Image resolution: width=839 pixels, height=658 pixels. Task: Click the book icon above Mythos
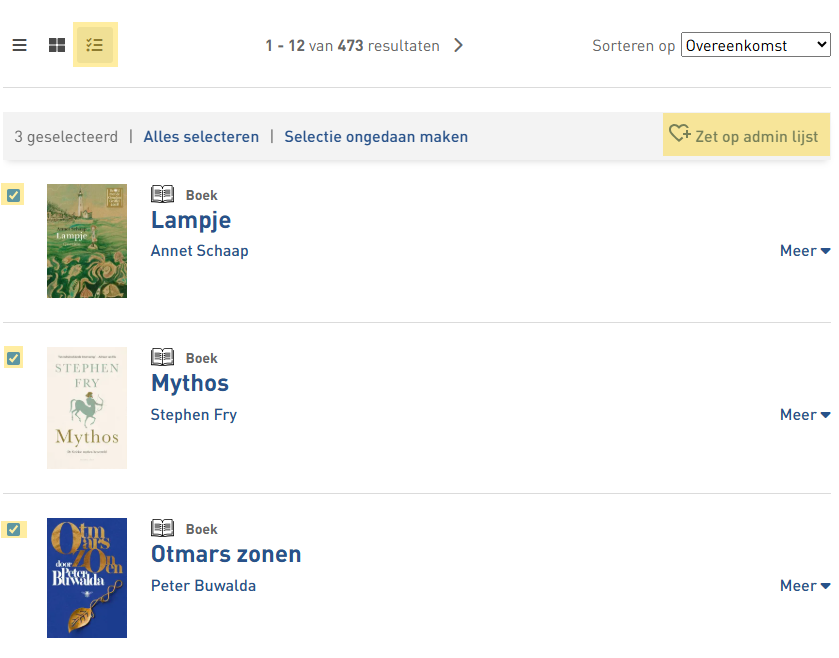(x=162, y=357)
